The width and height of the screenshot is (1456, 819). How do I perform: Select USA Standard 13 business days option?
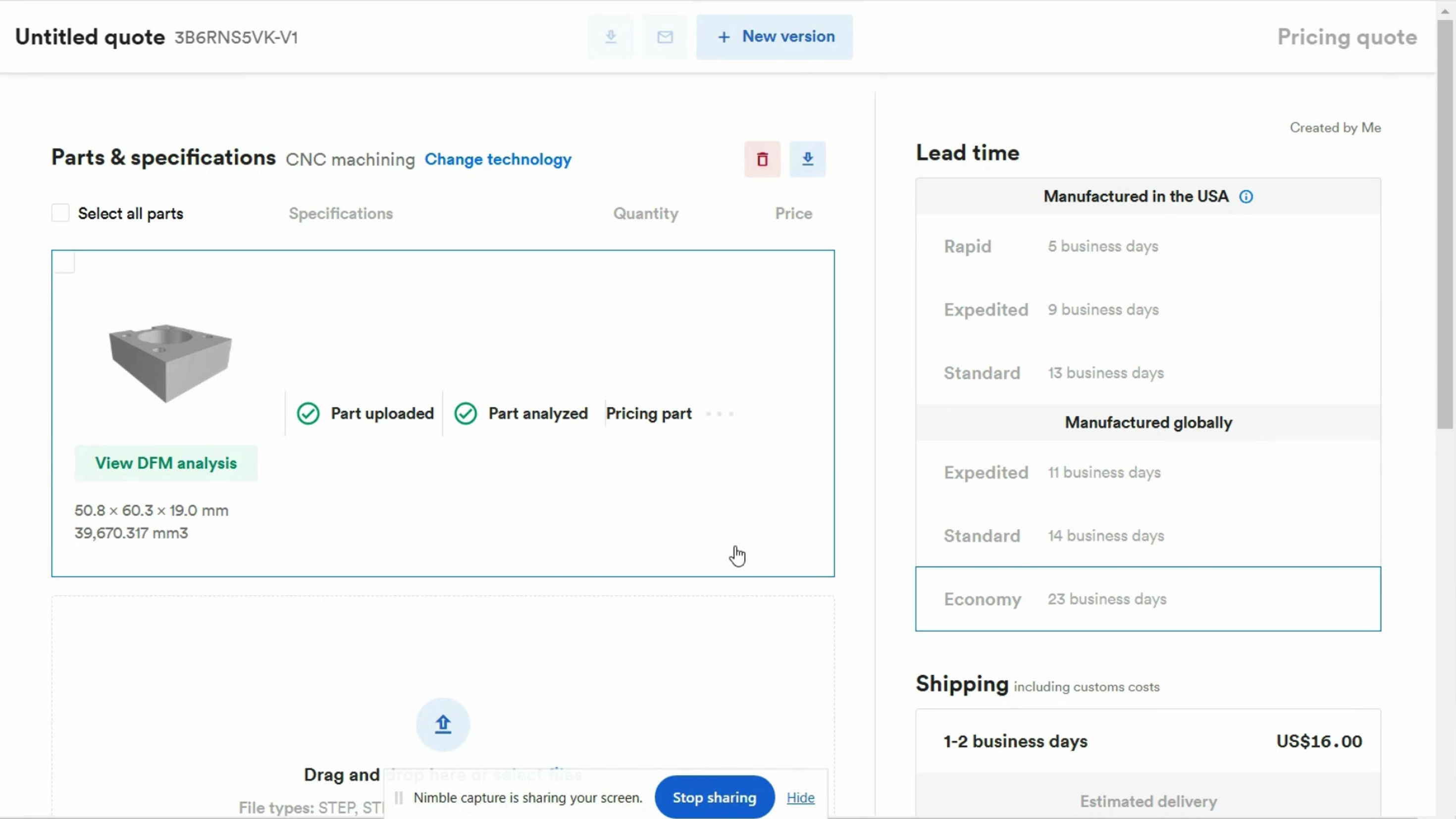point(1148,373)
